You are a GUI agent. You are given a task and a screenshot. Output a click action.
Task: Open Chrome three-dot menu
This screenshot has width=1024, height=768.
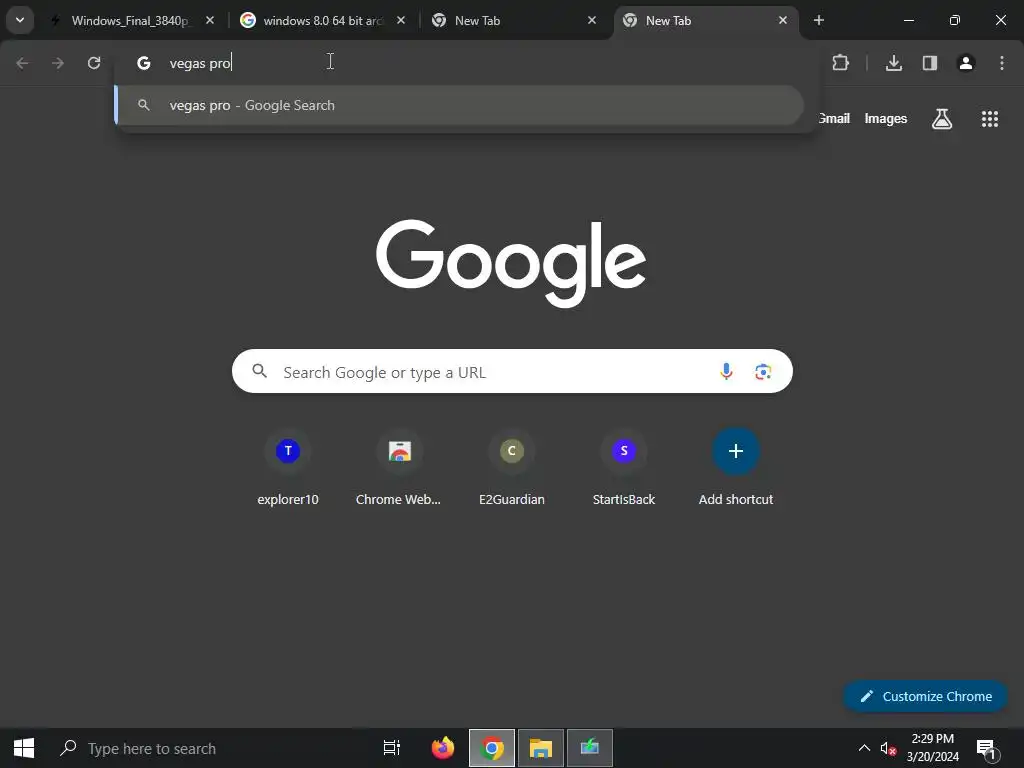pyautogui.click(x=1002, y=63)
